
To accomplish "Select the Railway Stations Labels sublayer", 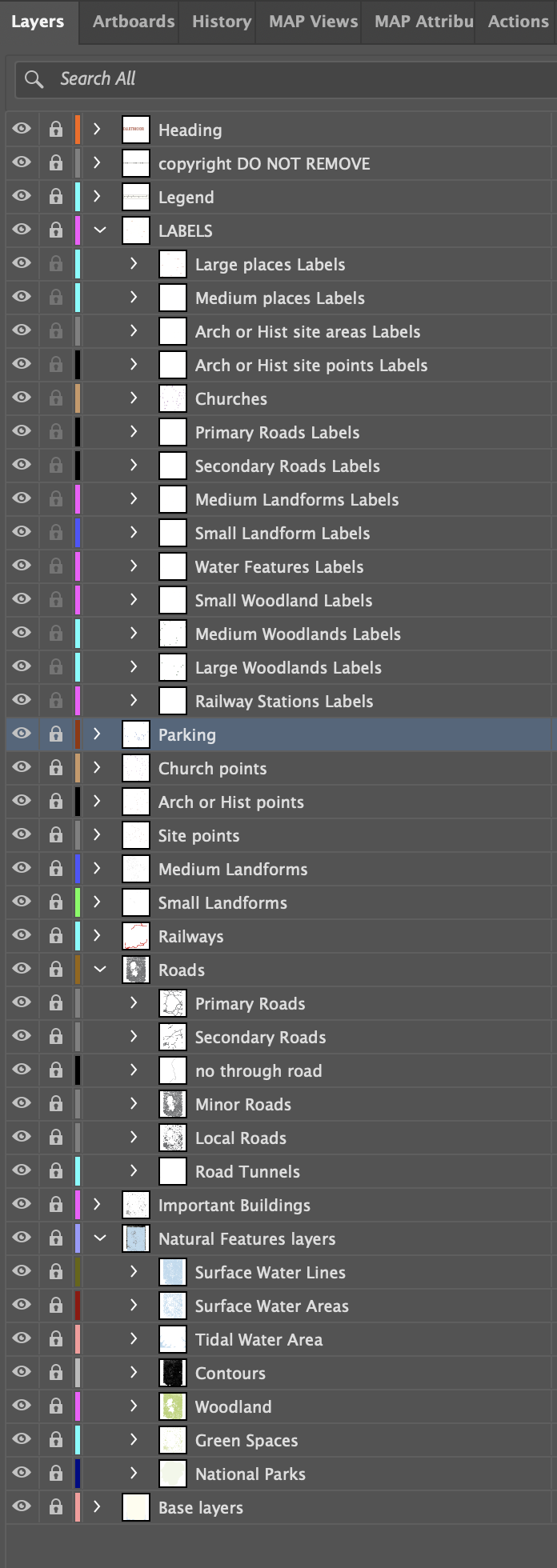I will click(x=279, y=701).
